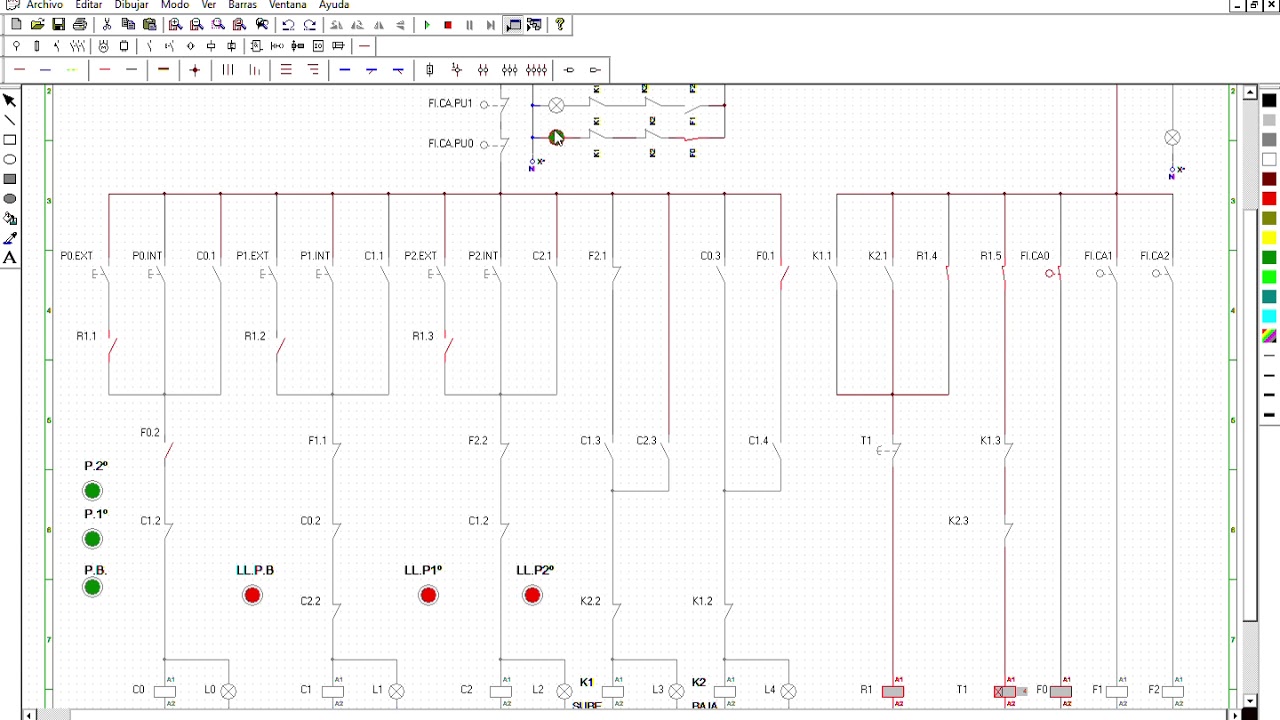Actuate the FI.CA0 limit switch contact
Screen dimensions: 1280x720
click(1054, 273)
